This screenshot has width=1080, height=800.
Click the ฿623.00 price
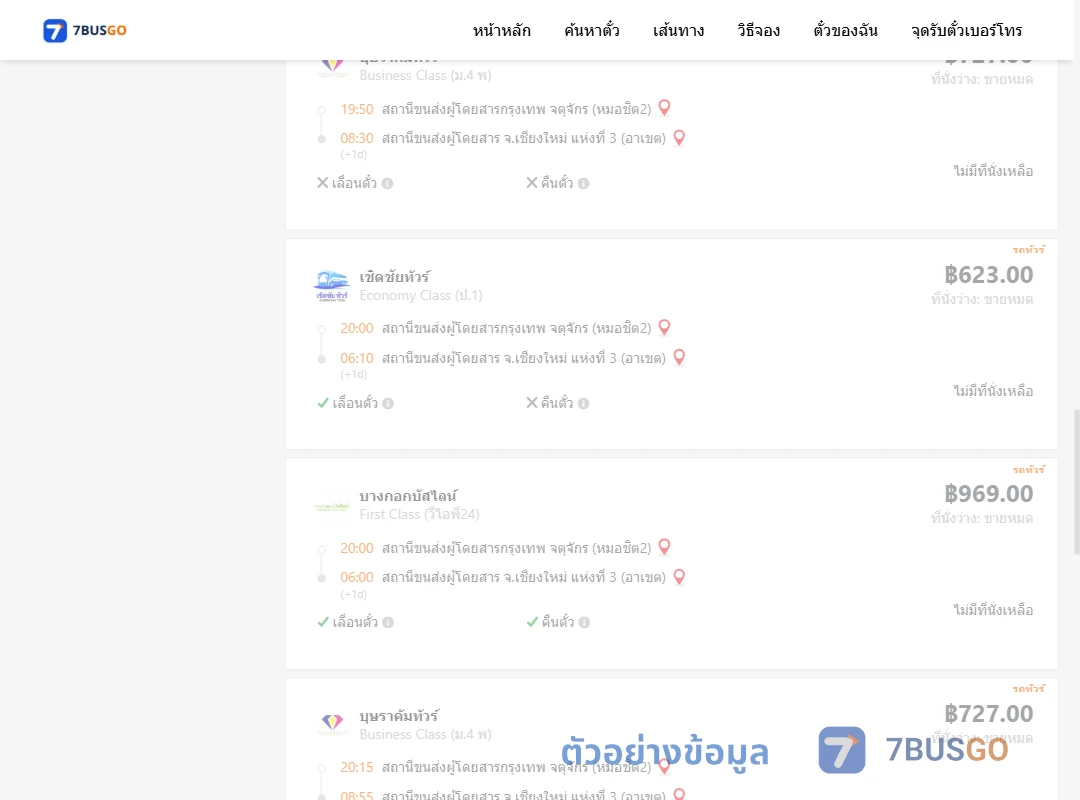(988, 275)
